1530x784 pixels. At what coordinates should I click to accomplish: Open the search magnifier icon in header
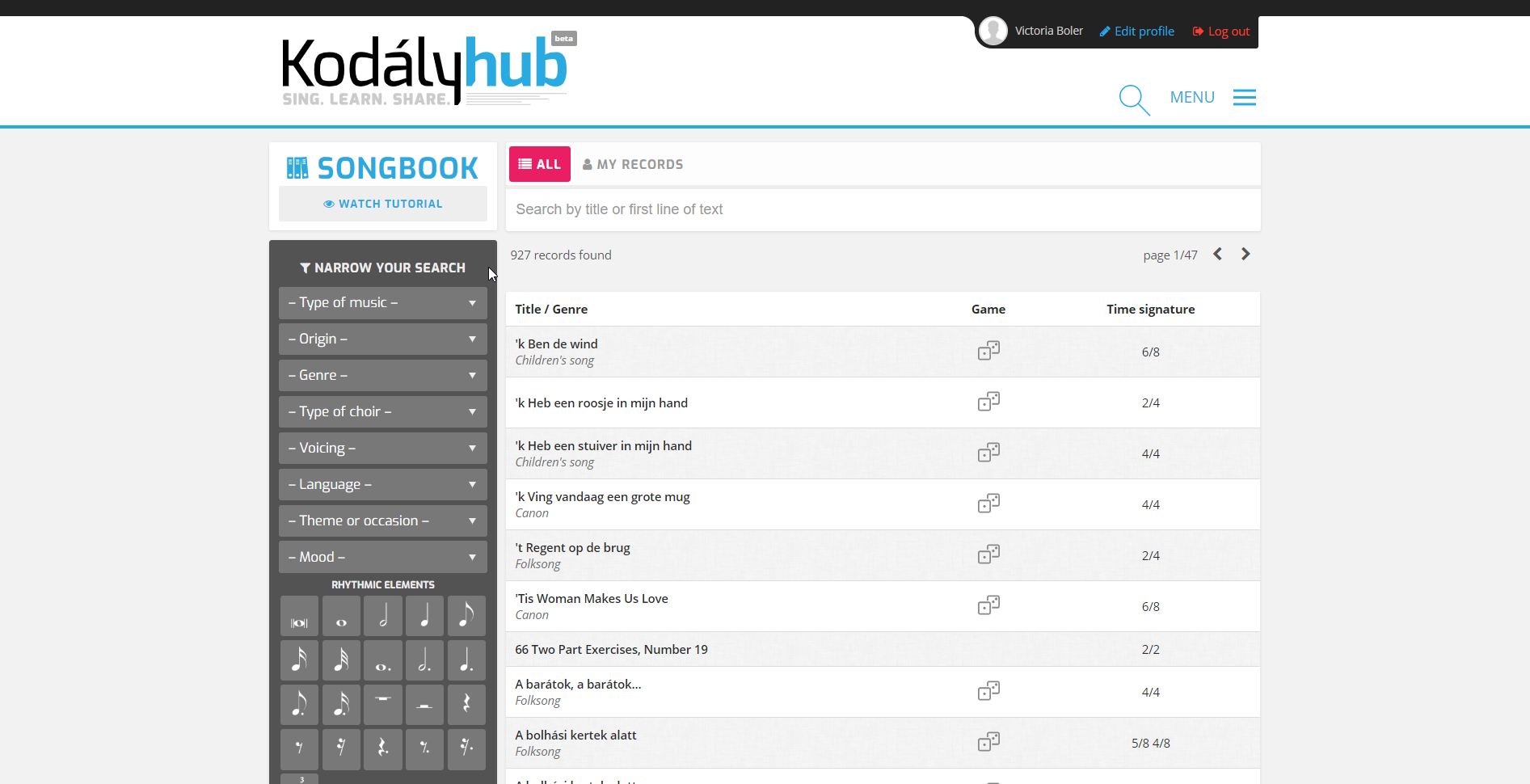pyautogui.click(x=1134, y=99)
